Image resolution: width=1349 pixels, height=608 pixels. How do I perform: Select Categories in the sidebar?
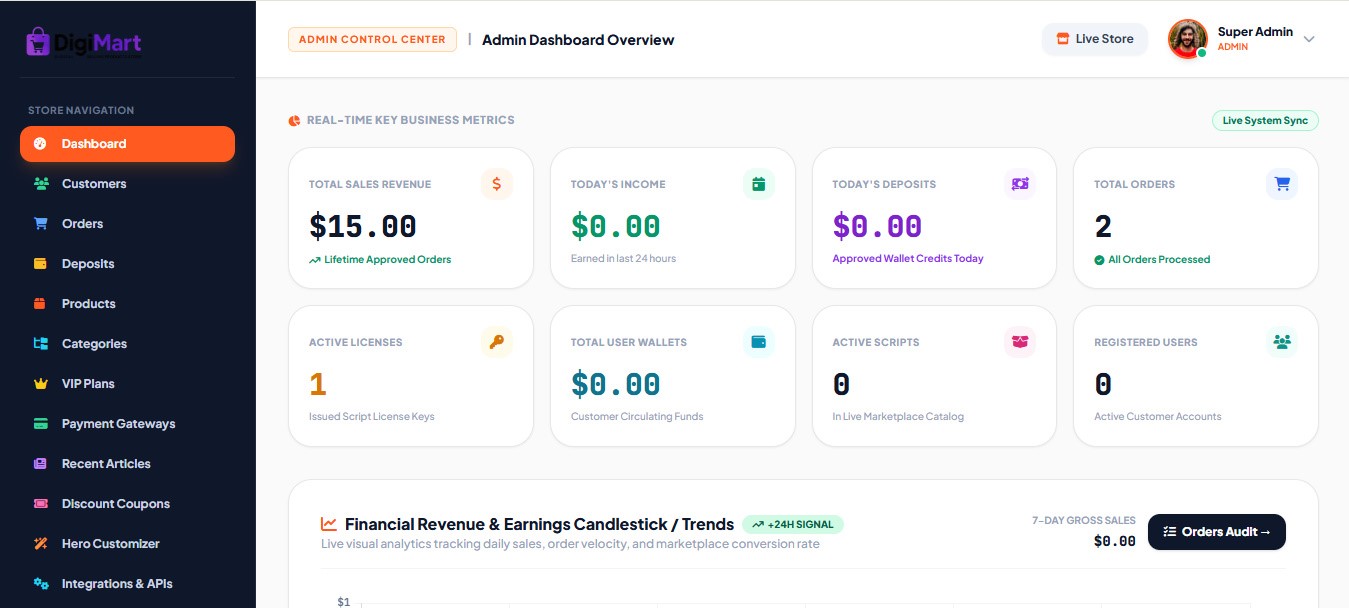coord(127,344)
